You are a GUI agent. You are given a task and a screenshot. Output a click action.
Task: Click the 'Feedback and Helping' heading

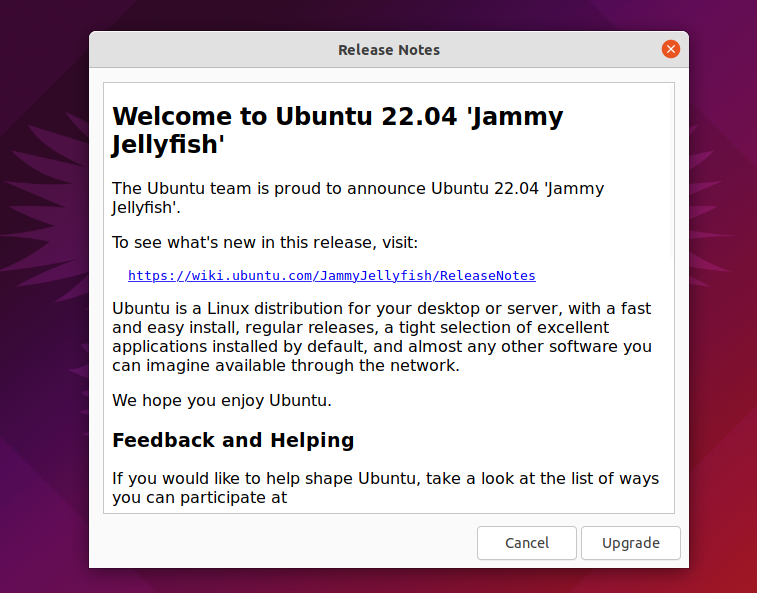coord(233,440)
